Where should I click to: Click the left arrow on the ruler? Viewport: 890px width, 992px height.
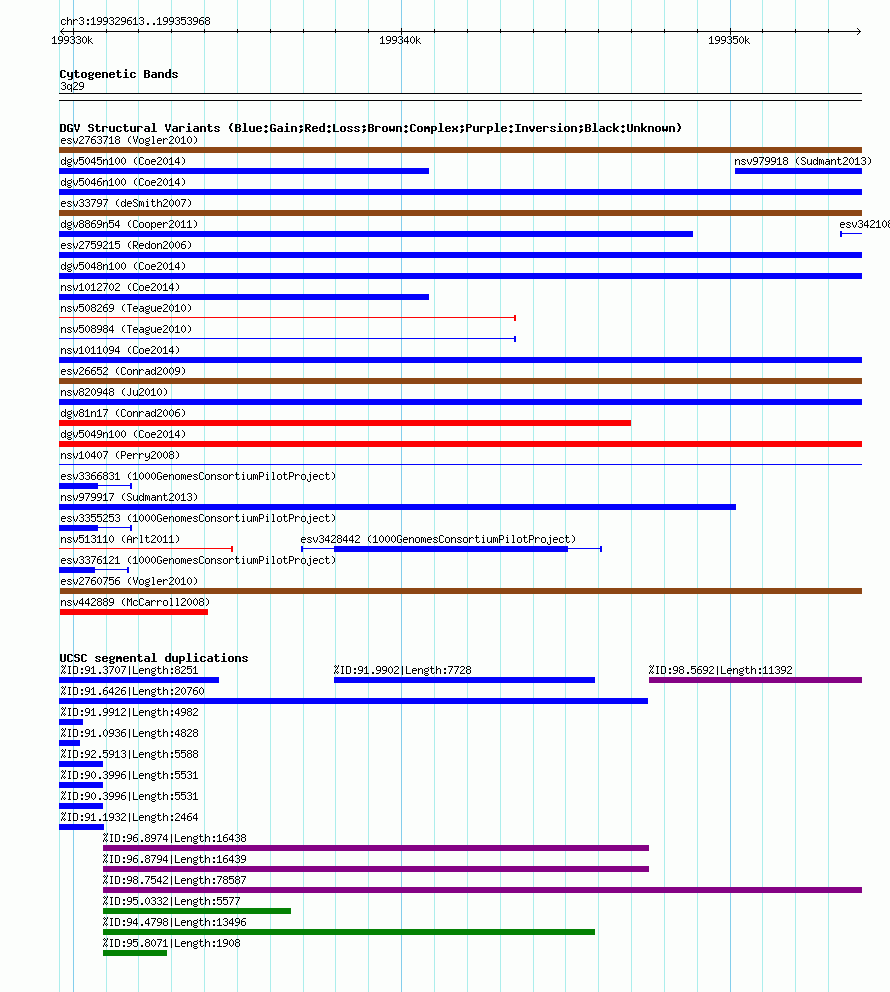click(64, 31)
